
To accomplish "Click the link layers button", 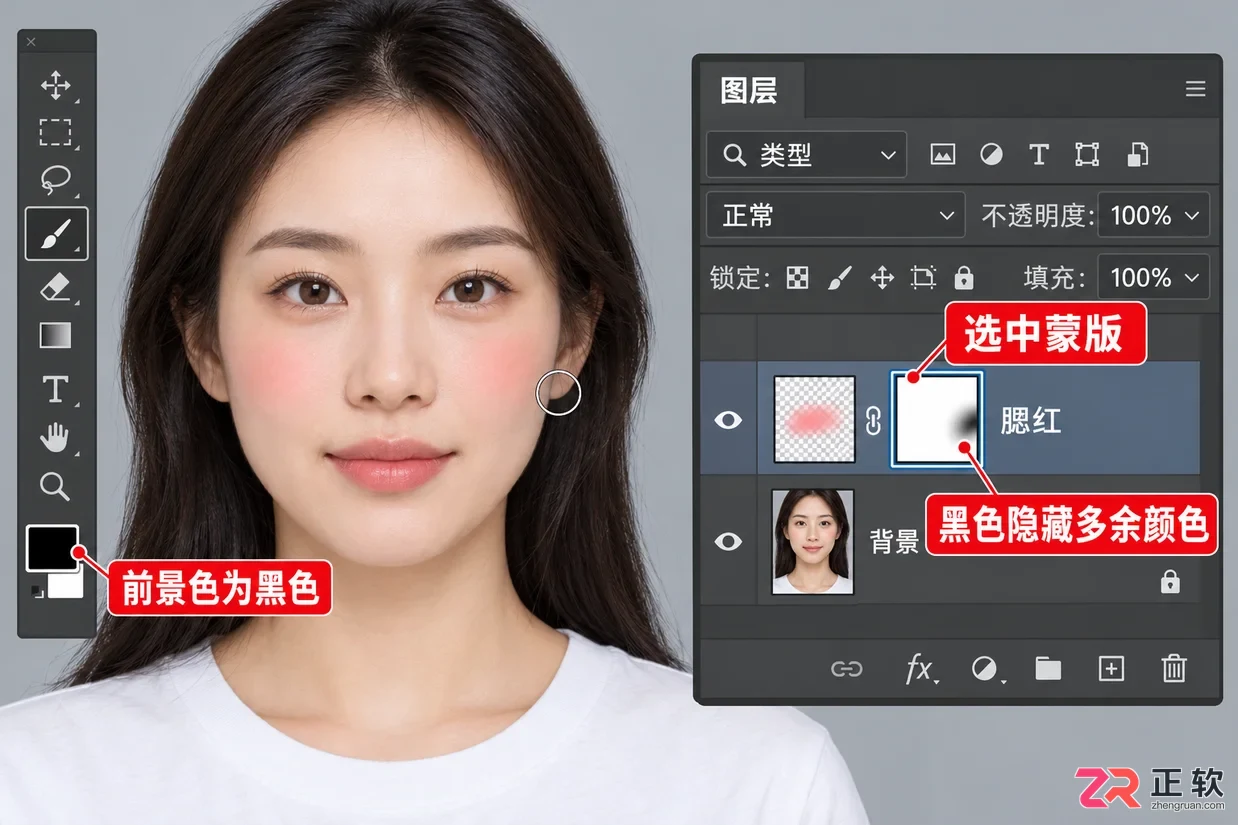I will [x=847, y=669].
